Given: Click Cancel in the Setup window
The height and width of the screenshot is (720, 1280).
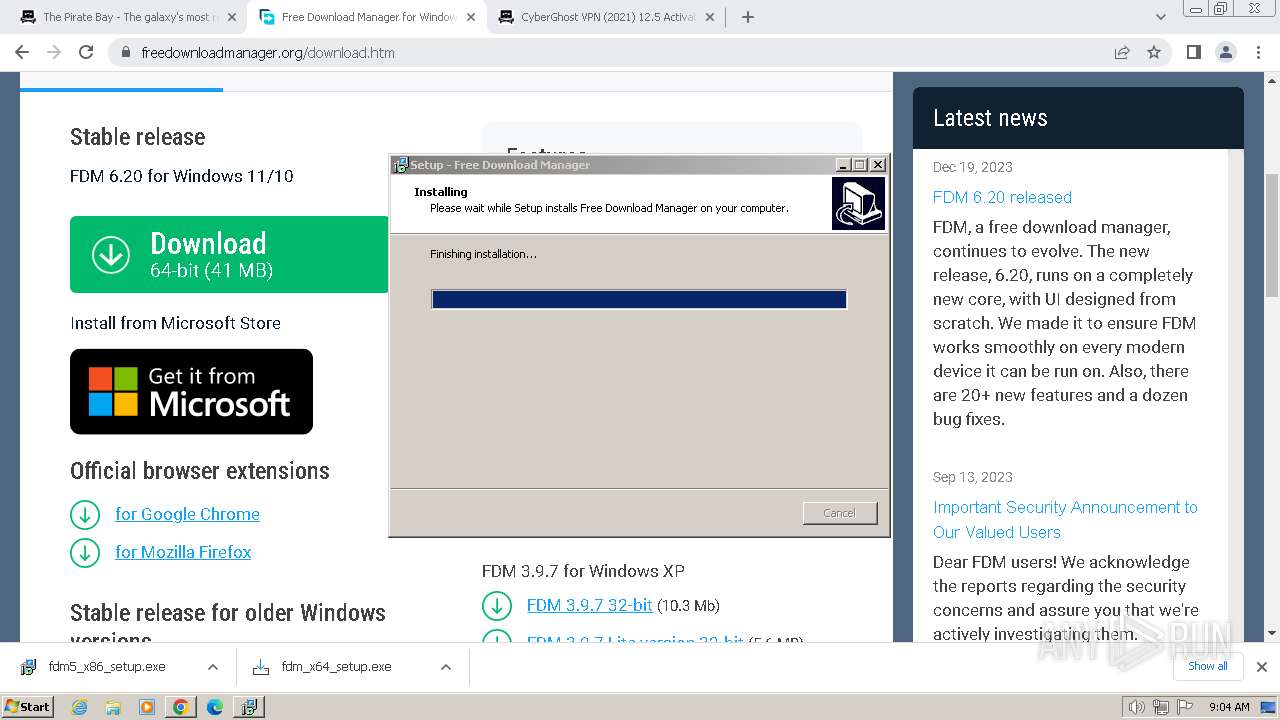Looking at the screenshot, I should pyautogui.click(x=840, y=513).
